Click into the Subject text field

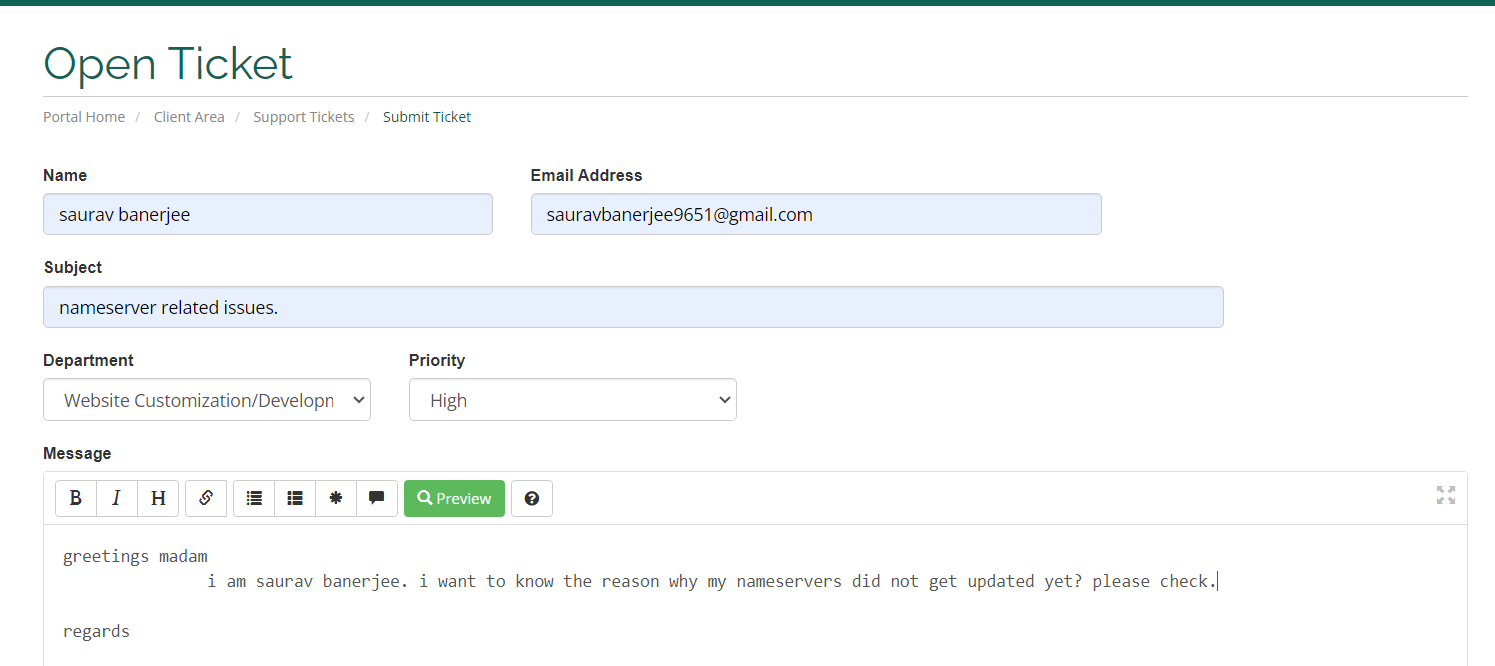[x=633, y=307]
